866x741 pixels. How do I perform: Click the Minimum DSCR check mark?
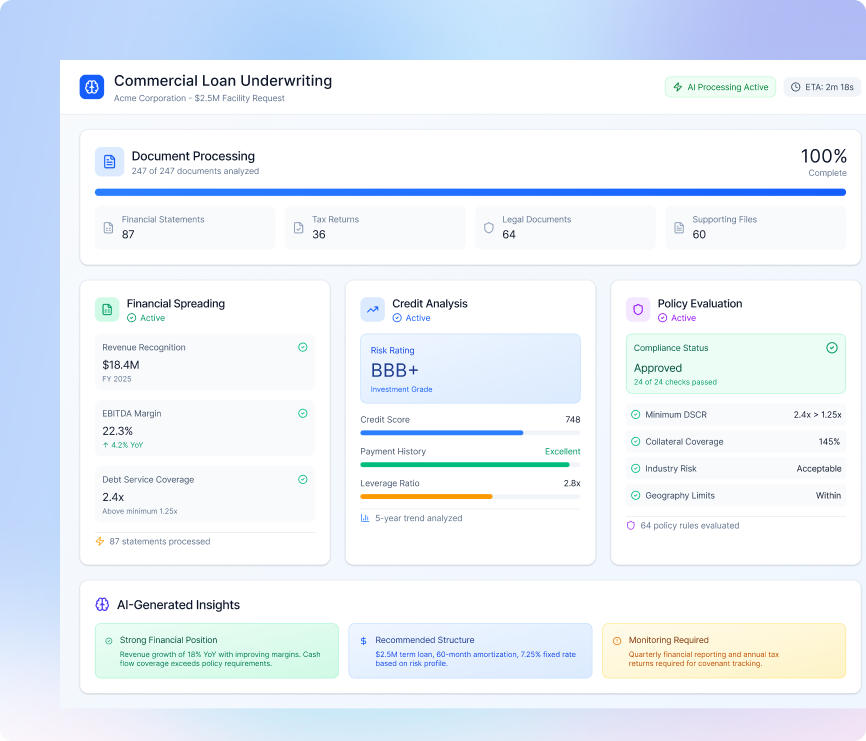635,414
